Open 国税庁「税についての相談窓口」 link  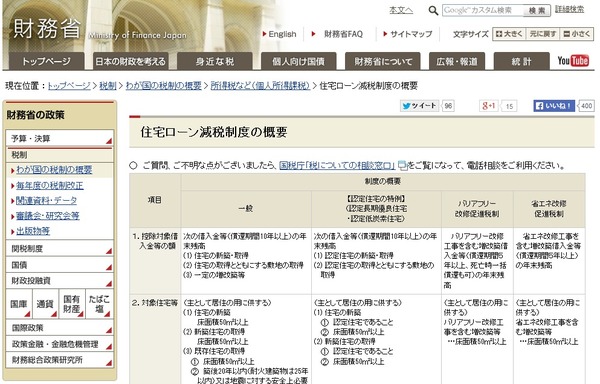point(337,165)
